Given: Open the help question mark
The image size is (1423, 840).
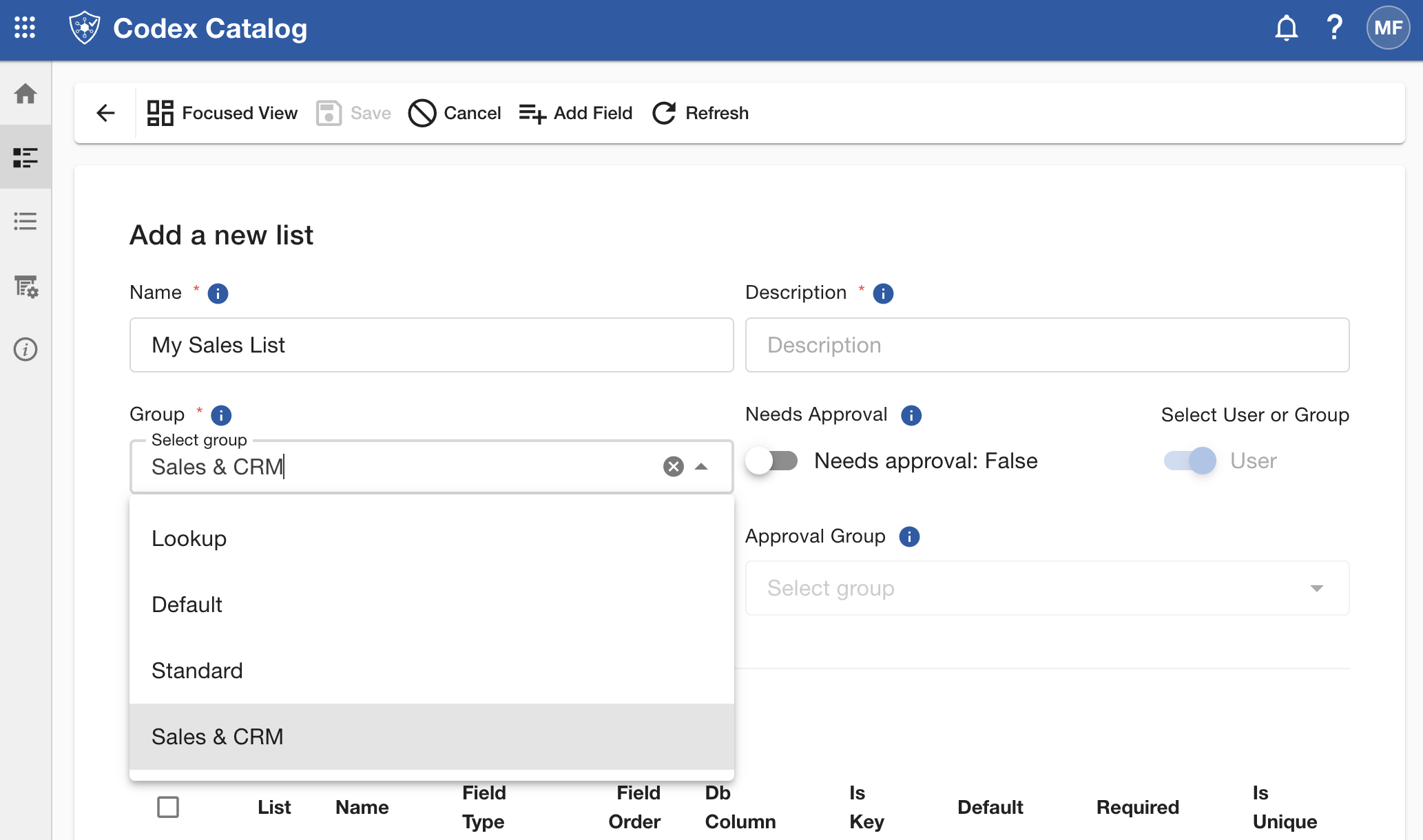Looking at the screenshot, I should click(1334, 28).
